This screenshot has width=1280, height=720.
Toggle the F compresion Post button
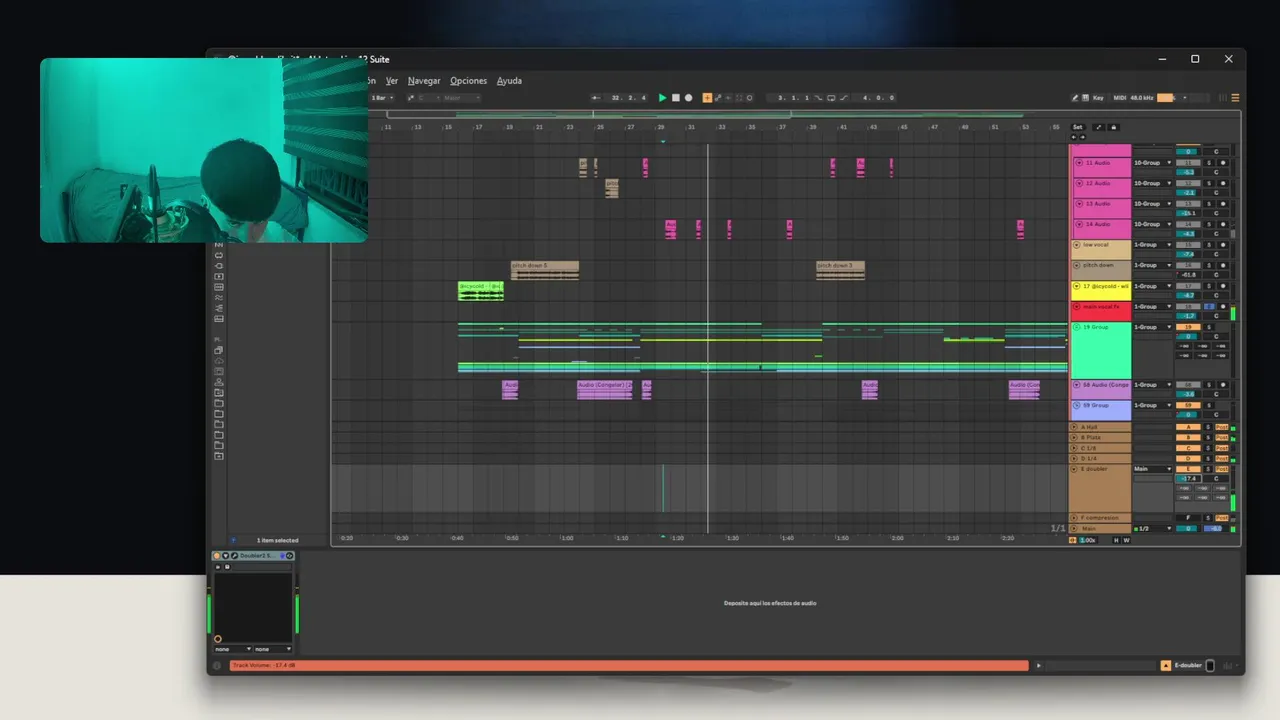[x=1222, y=518]
